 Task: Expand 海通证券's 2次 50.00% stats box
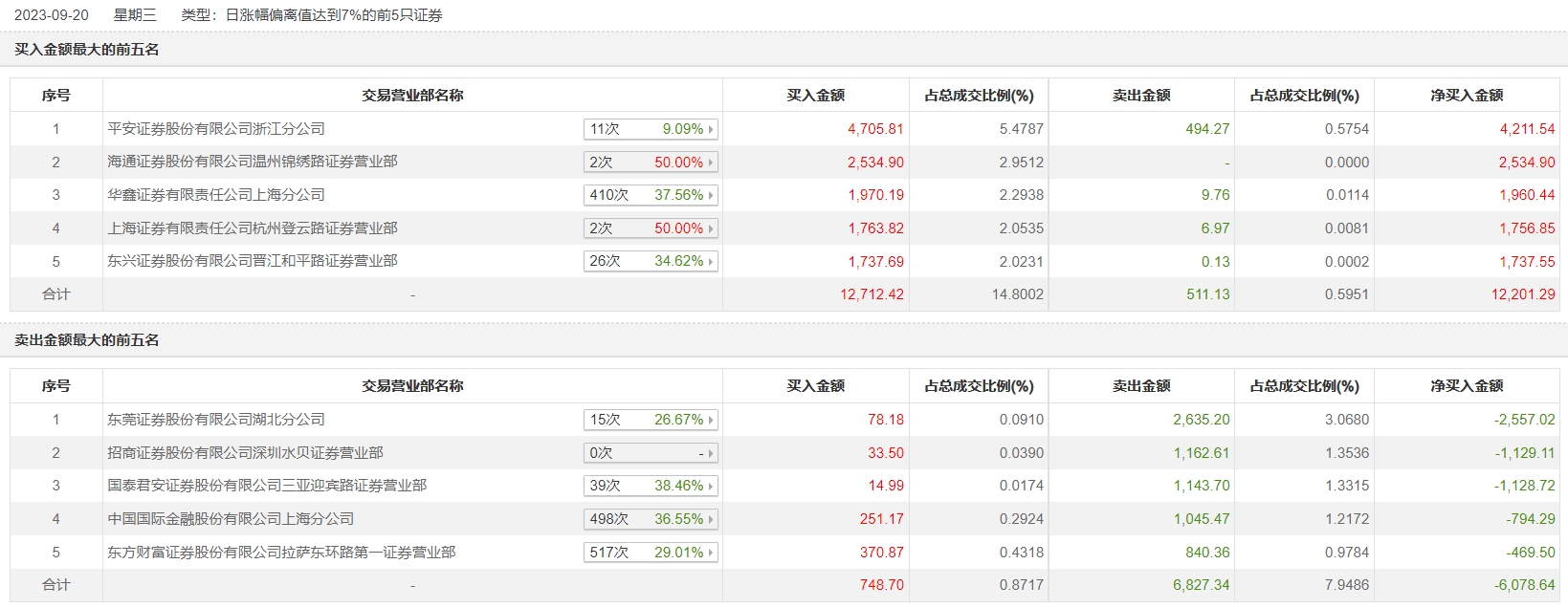click(651, 163)
